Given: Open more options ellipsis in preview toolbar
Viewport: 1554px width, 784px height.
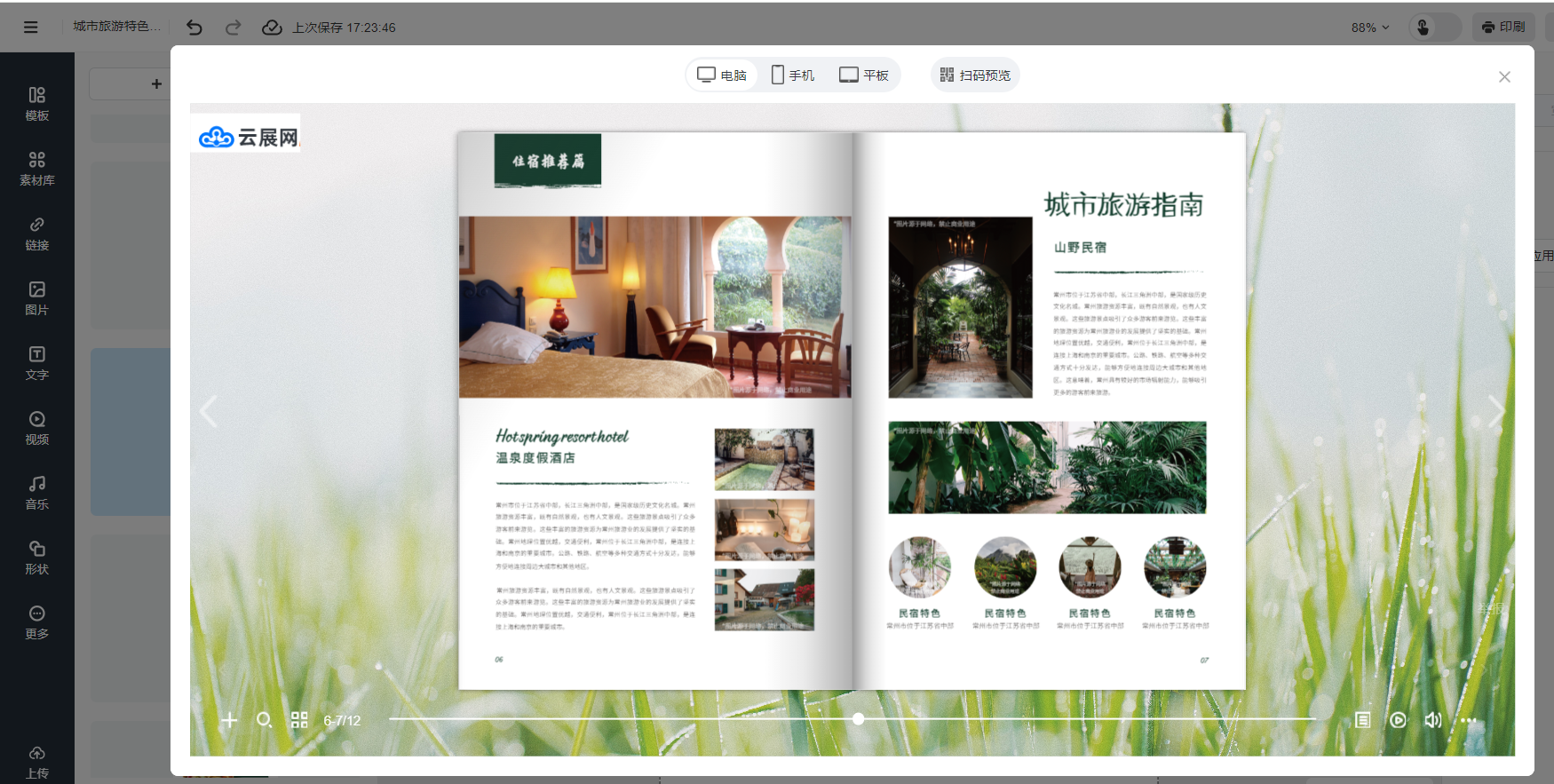Looking at the screenshot, I should tap(1468, 720).
